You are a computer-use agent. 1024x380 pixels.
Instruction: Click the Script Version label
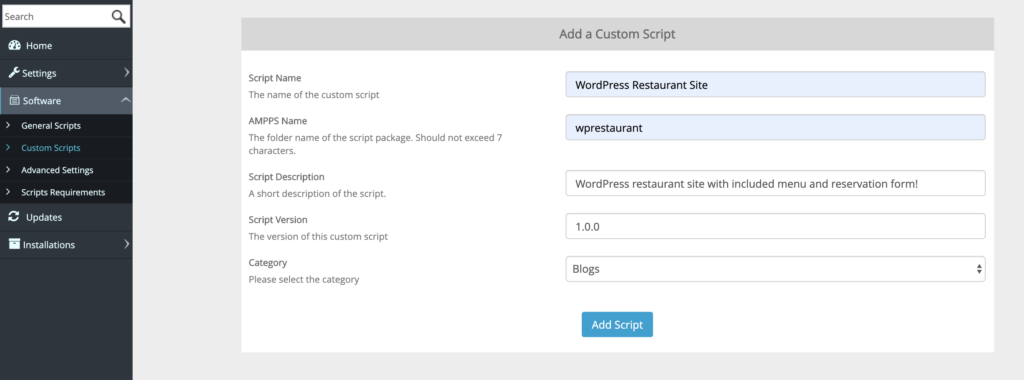278,220
